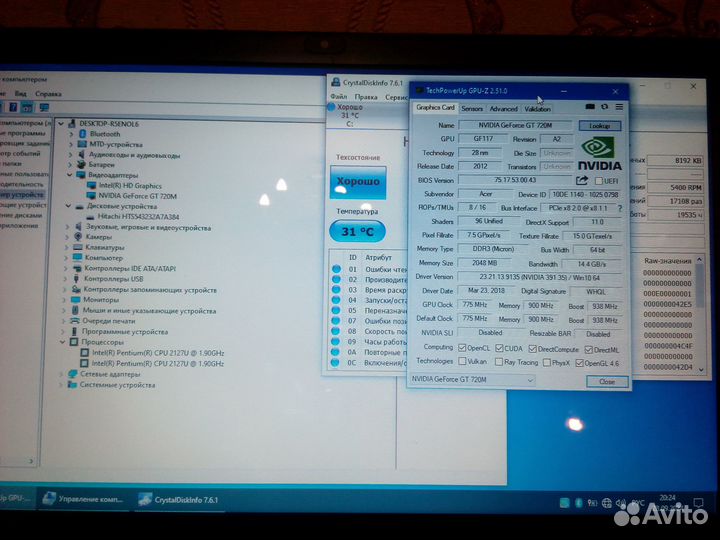Select Intel(R) HD Graphics in device tree
720x540 pixels.
tap(130, 186)
